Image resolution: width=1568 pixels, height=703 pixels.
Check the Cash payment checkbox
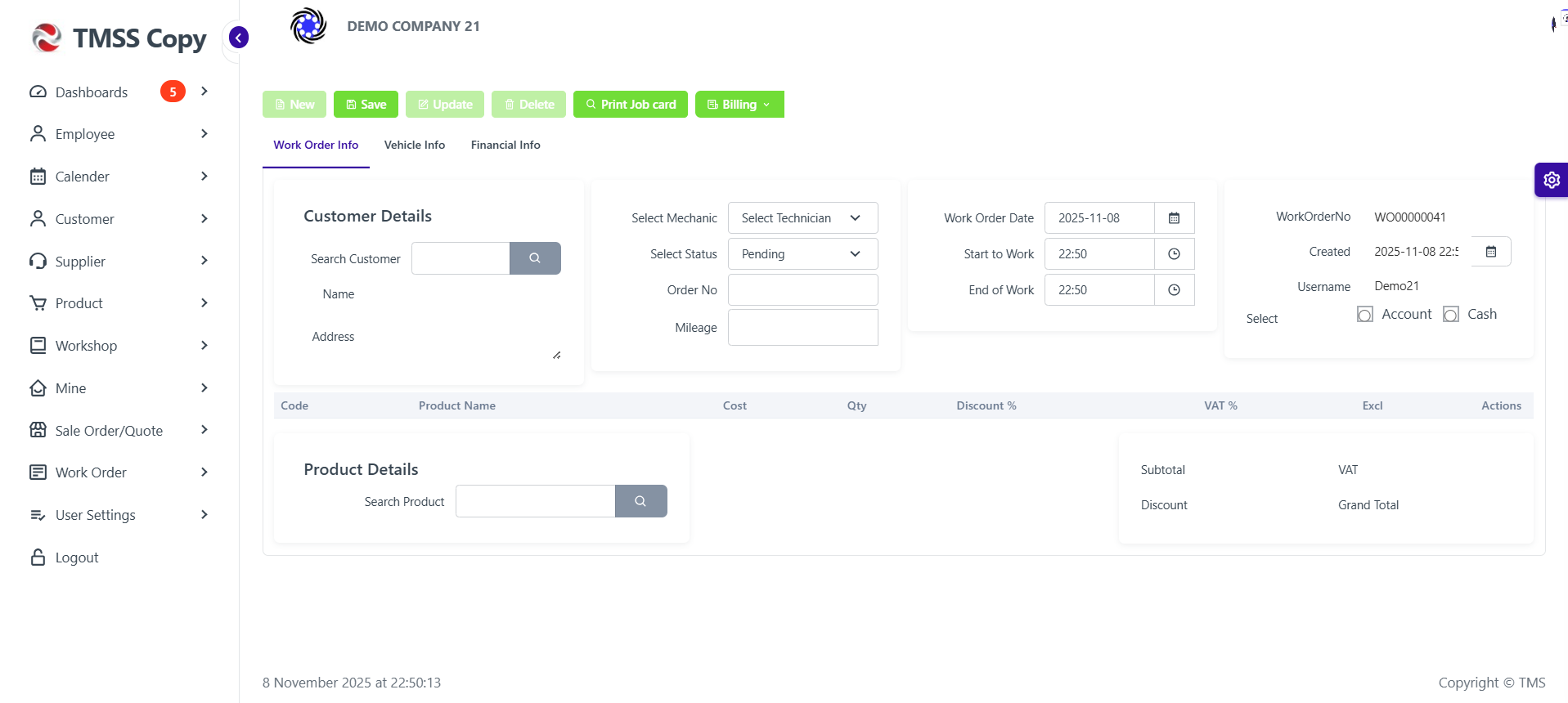1451,314
